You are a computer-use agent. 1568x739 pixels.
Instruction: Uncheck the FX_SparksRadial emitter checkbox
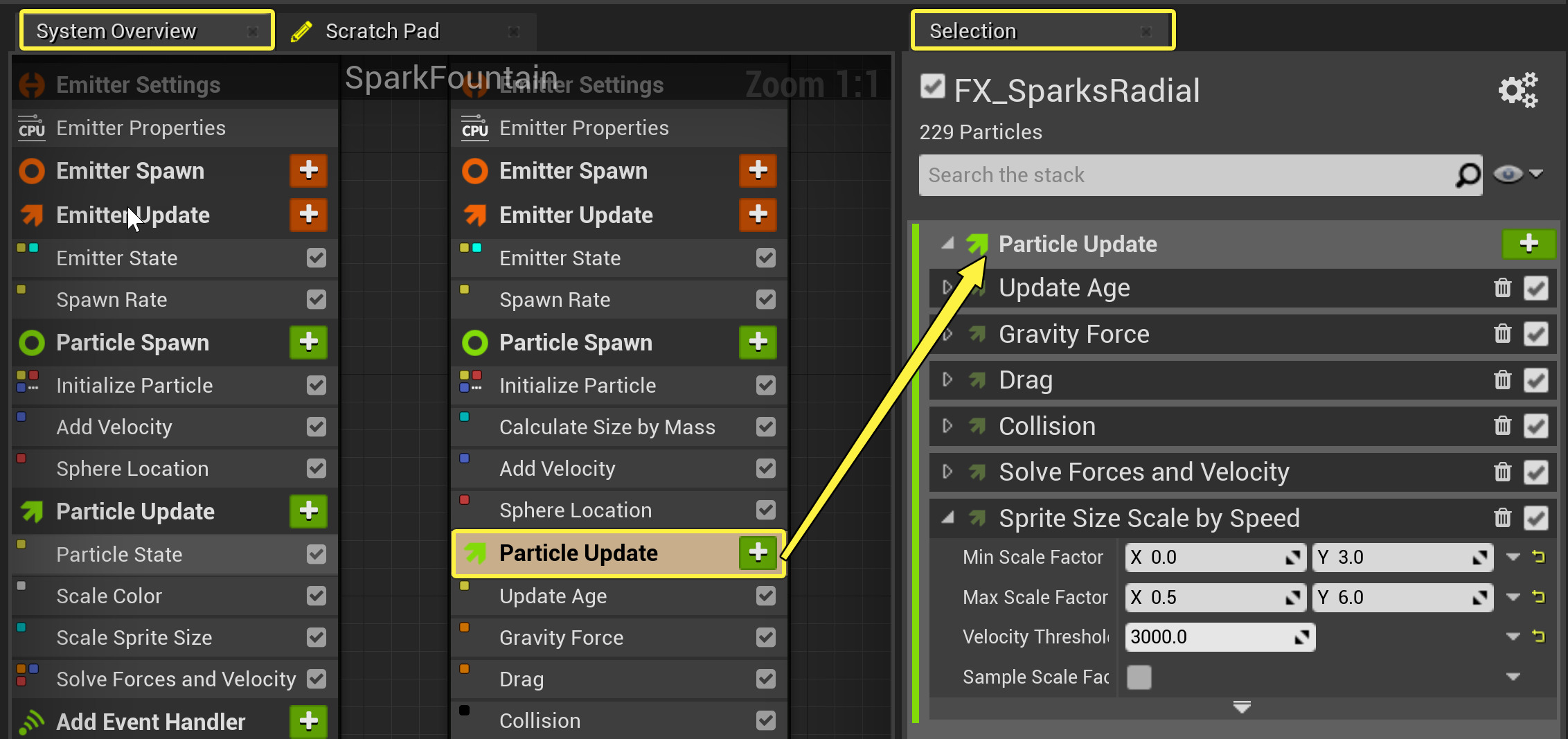[933, 86]
